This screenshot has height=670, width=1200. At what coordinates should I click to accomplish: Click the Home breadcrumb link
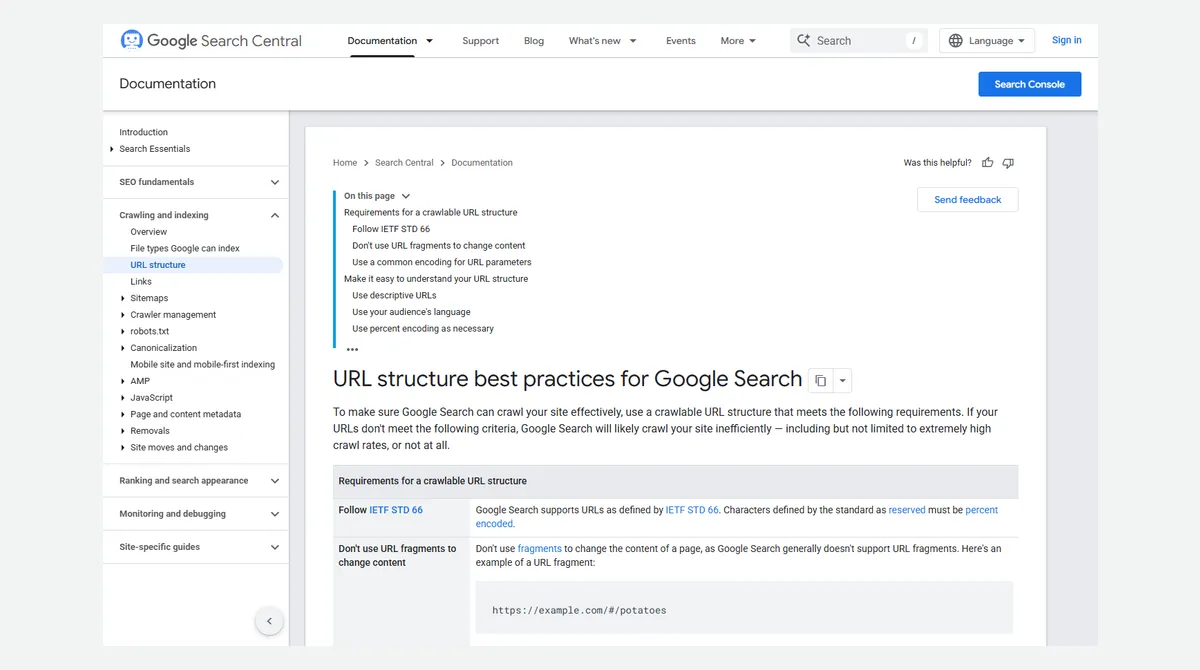(x=345, y=163)
